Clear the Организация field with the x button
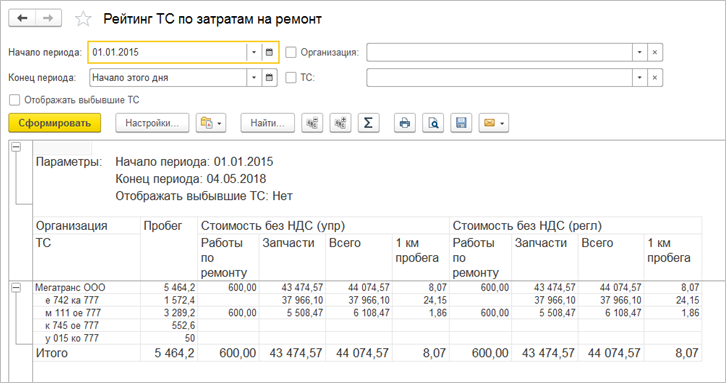This screenshot has width=726, height=383. pos(655,52)
